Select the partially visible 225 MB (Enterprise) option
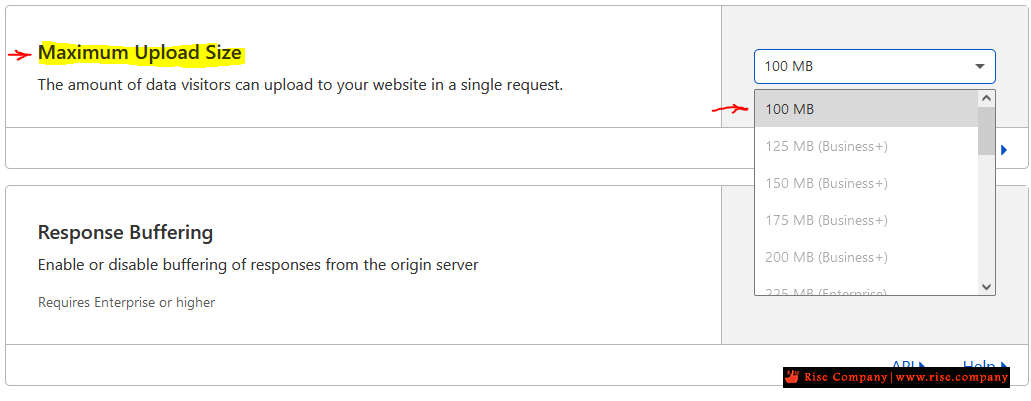 point(867,289)
